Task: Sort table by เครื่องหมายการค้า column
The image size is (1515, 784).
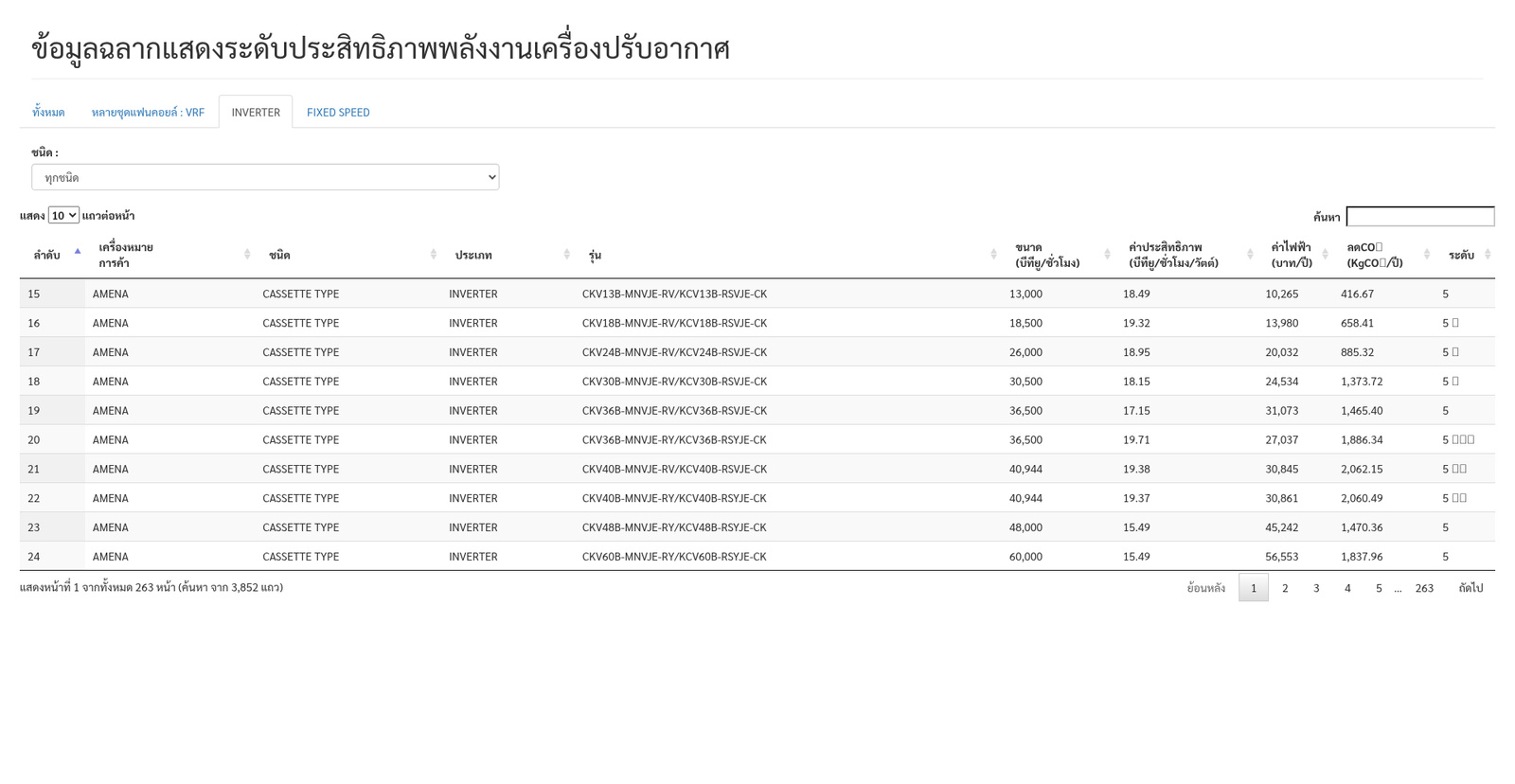Action: 169,255
